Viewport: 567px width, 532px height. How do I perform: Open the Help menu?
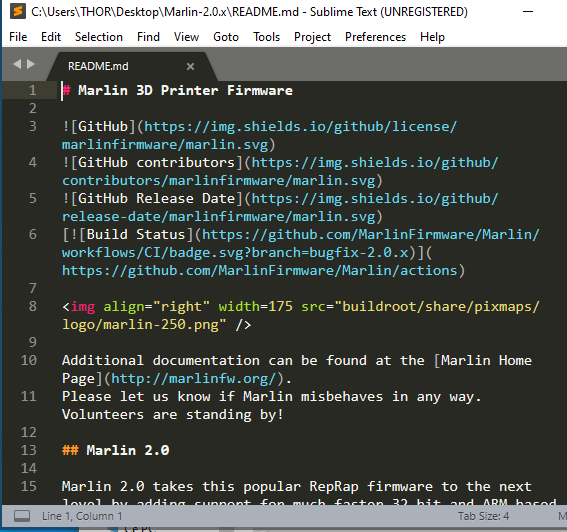click(432, 37)
